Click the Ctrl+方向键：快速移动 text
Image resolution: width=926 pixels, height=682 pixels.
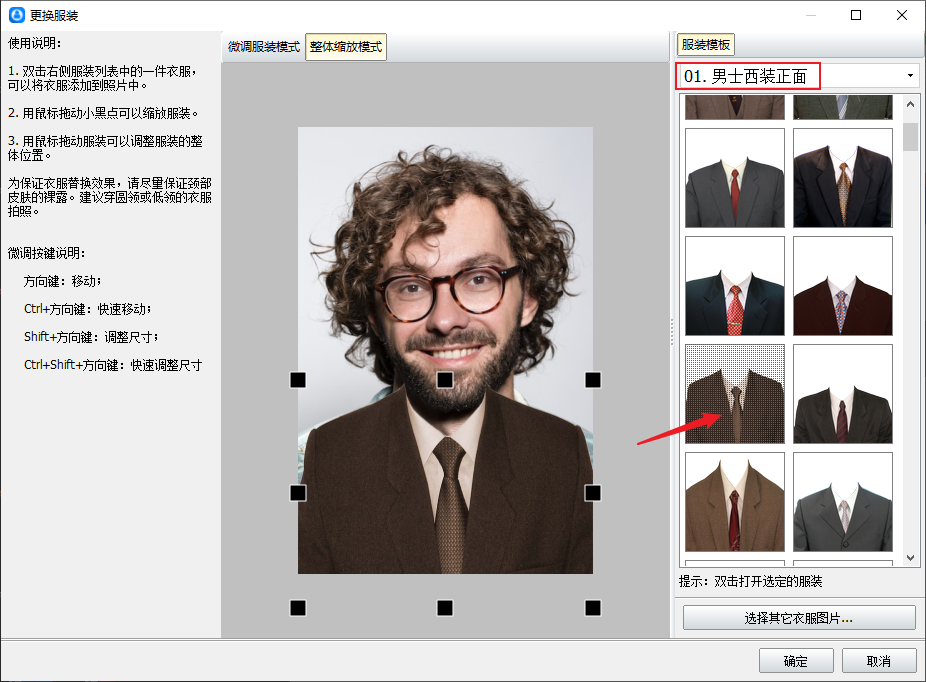pos(87,309)
